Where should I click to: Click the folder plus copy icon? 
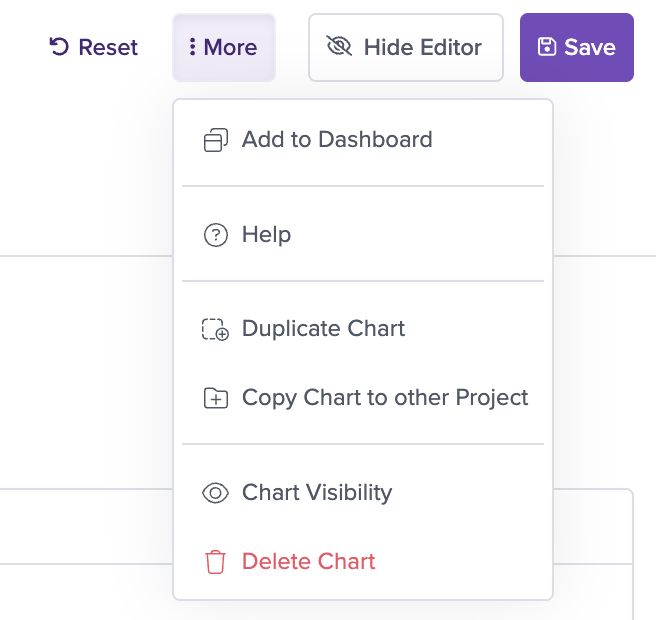click(216, 397)
